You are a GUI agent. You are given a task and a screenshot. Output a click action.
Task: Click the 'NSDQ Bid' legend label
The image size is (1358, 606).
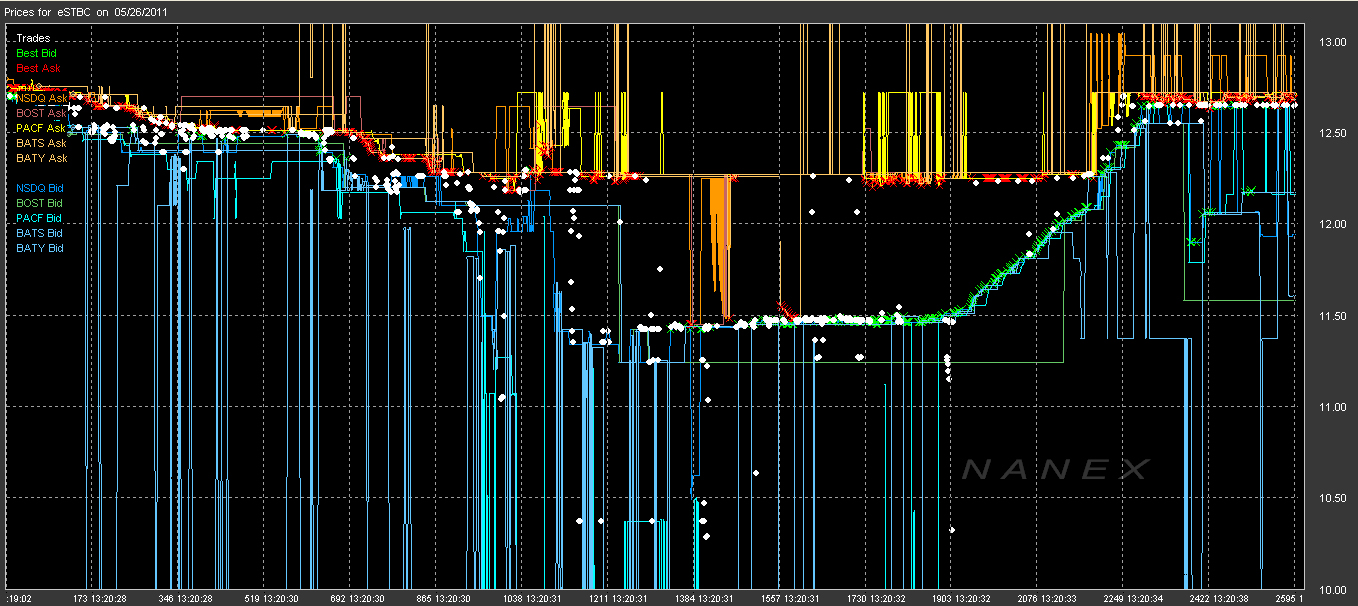tap(39, 187)
